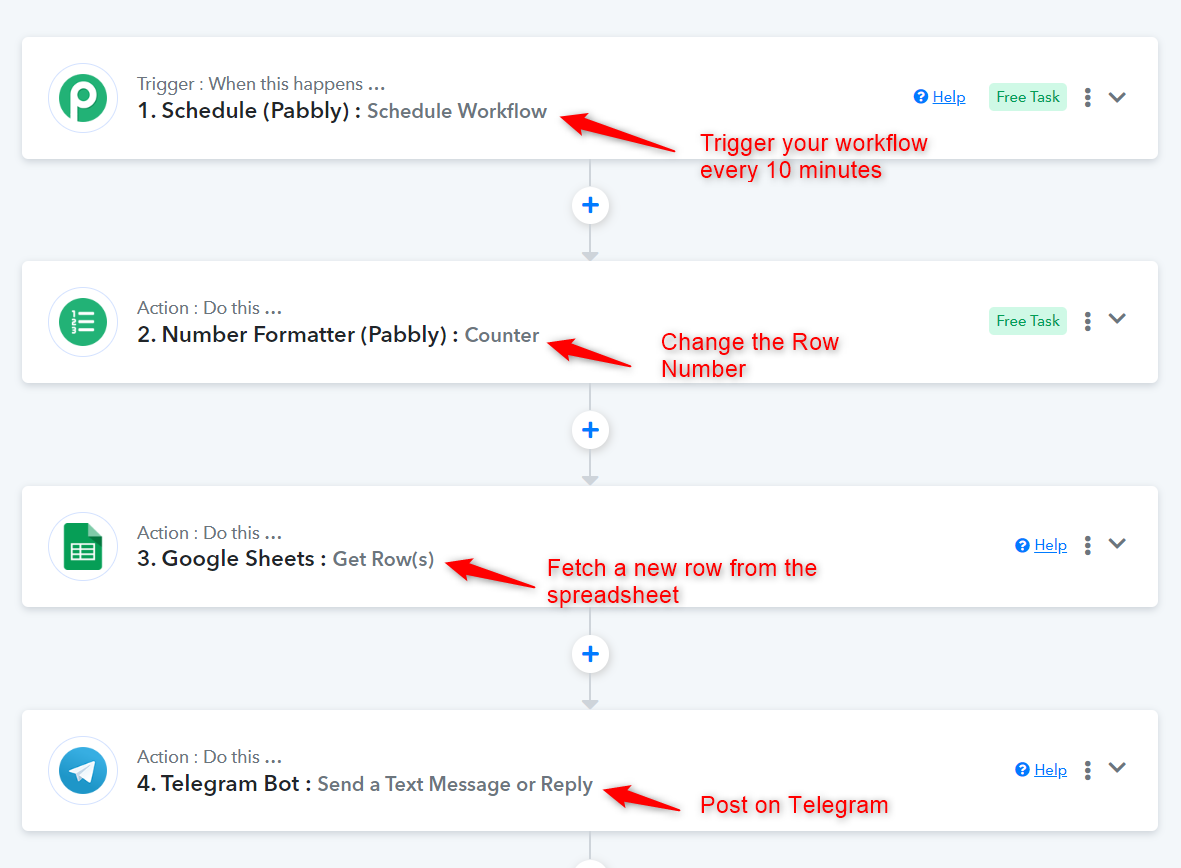This screenshot has width=1181, height=868.
Task: Expand the Google Sheets Get Row(s) step
Action: [1118, 545]
